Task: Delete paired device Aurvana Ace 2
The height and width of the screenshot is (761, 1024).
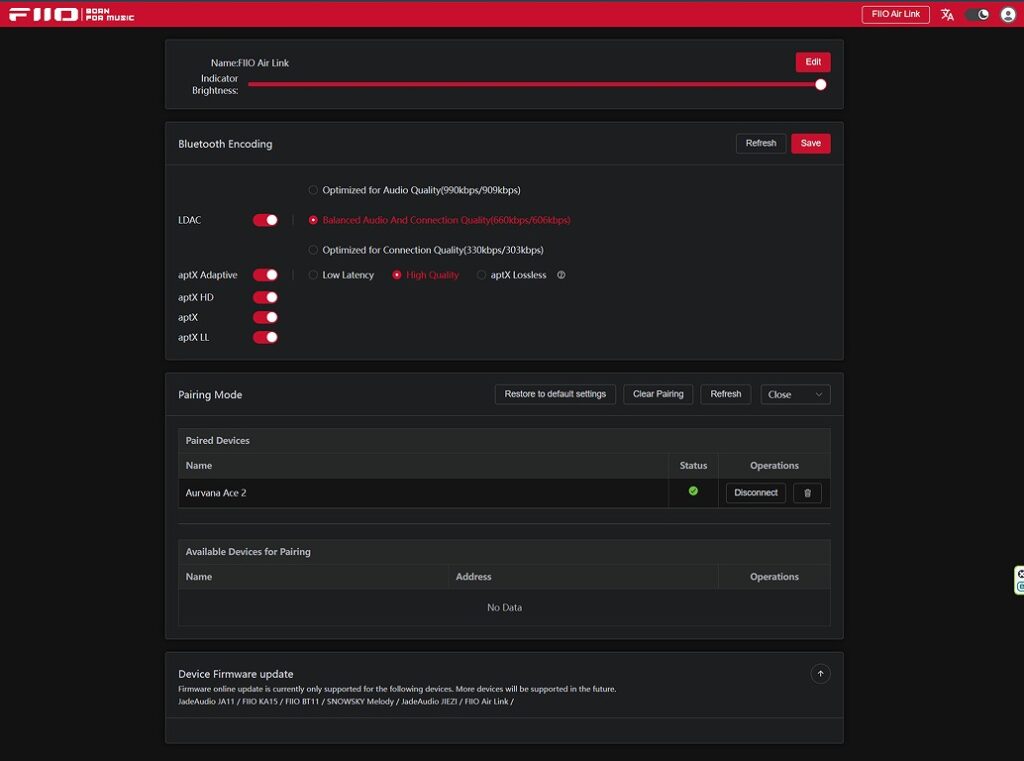Action: 807,493
